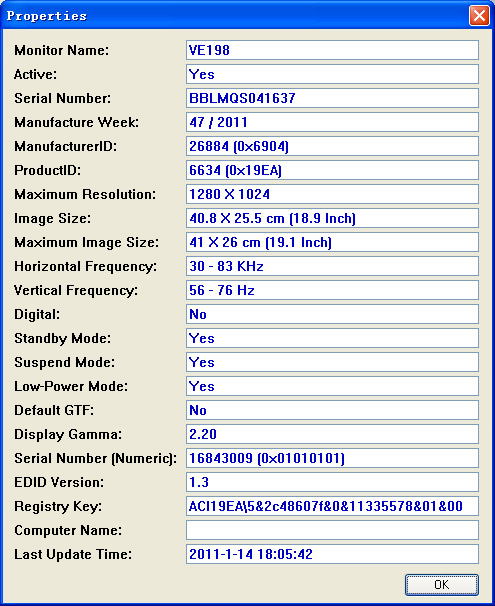Viewport: 495px width, 606px height.
Task: Click the Last Update Time field
Action: click(x=332, y=554)
